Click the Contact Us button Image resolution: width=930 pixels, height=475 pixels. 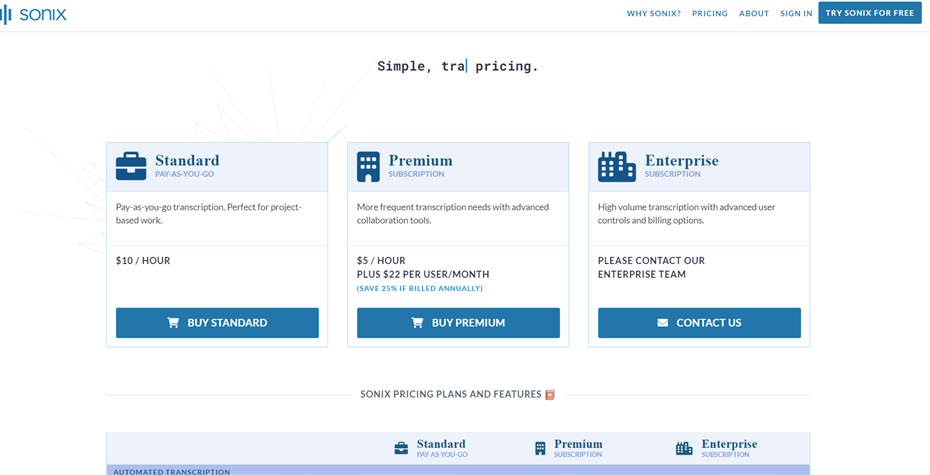pyautogui.click(x=699, y=323)
